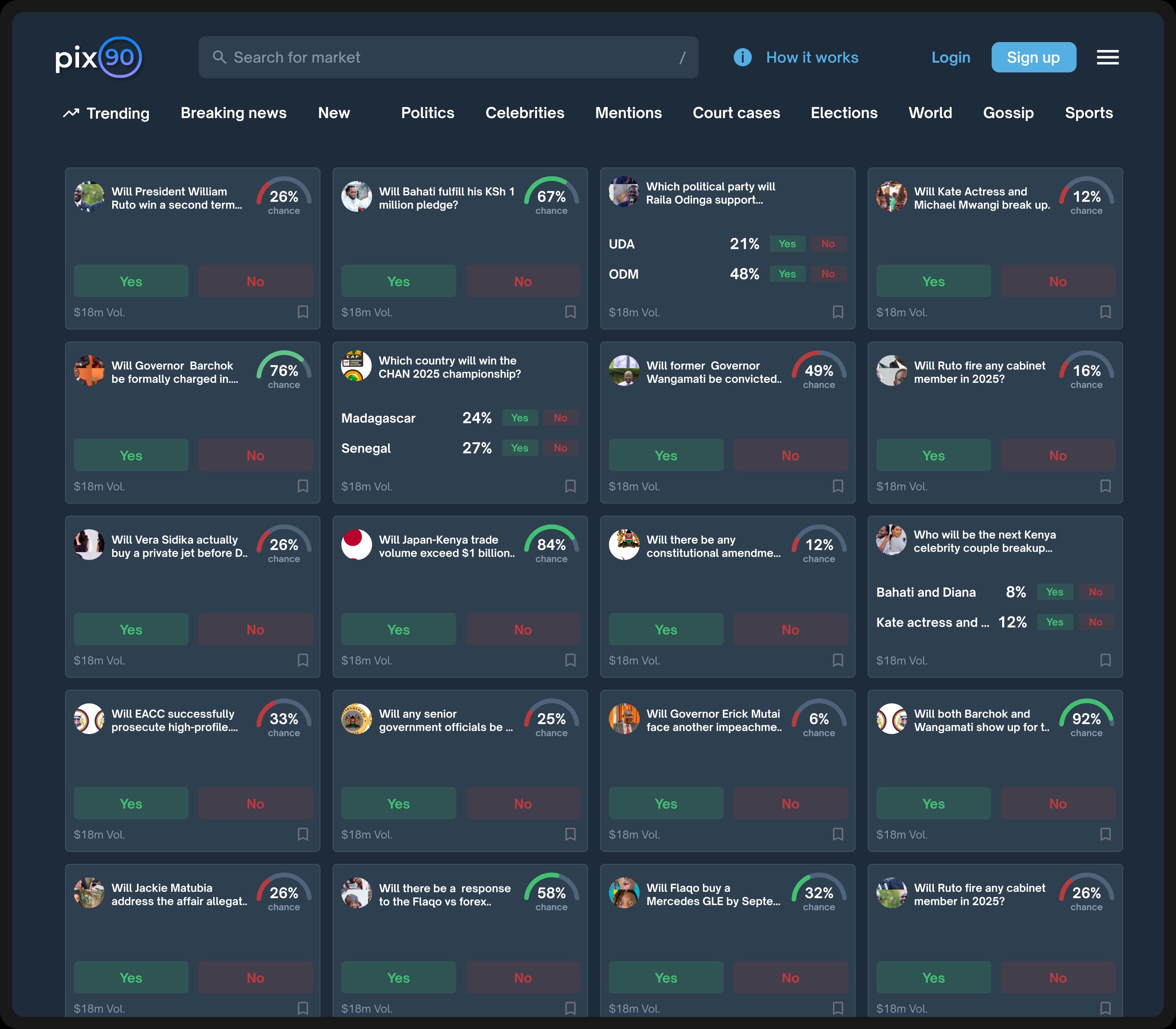Open the Sports category tab
This screenshot has height=1029, width=1176.
click(x=1089, y=113)
